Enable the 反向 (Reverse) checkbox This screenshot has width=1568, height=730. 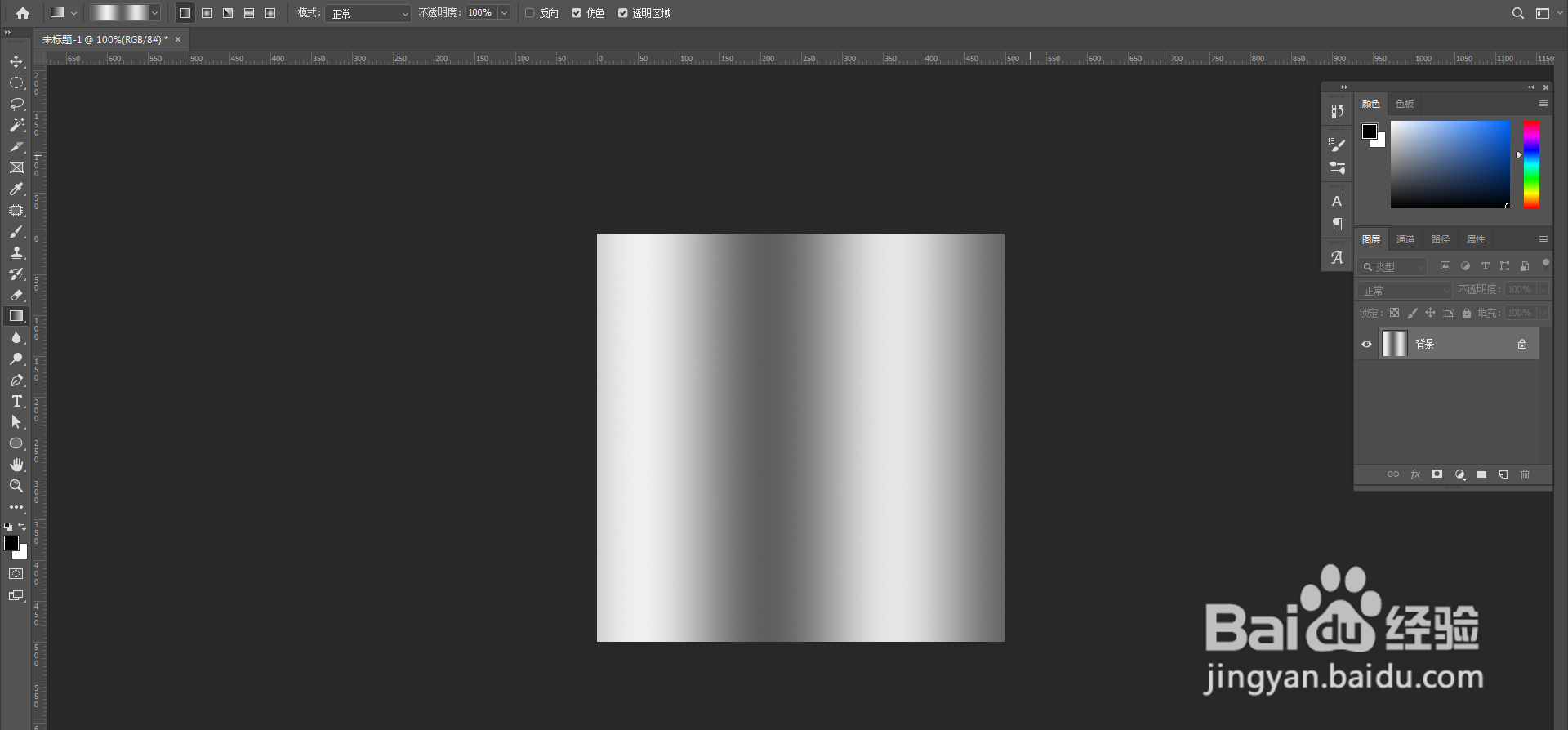(529, 13)
